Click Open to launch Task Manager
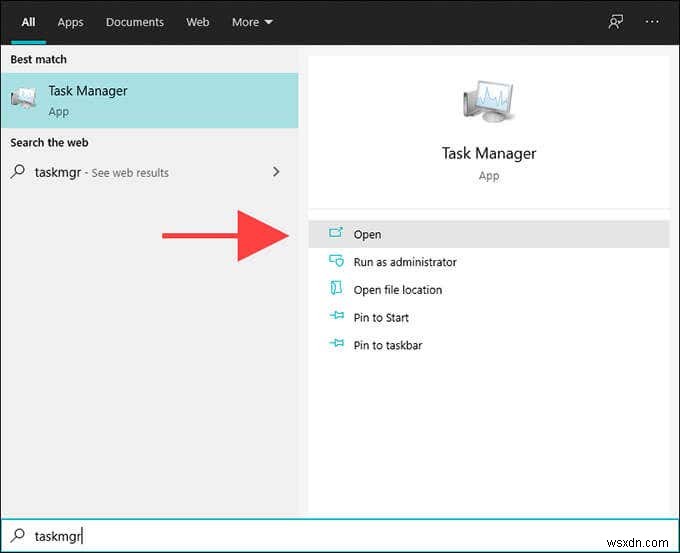The width and height of the screenshot is (680, 553). [489, 234]
